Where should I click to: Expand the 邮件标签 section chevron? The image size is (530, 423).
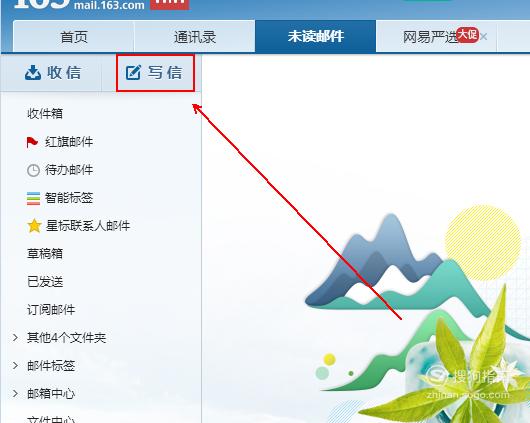tap(15, 366)
